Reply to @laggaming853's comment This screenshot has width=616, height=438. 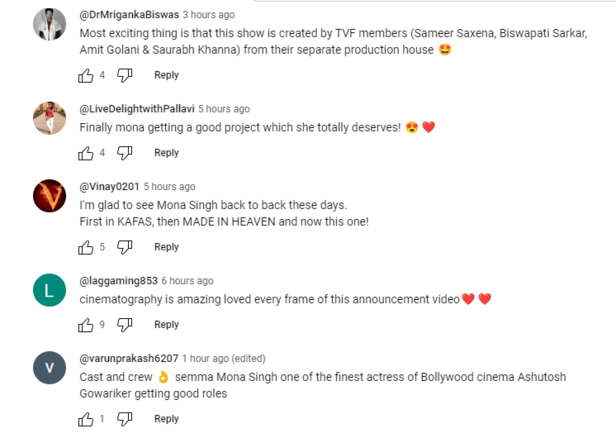coord(166,325)
